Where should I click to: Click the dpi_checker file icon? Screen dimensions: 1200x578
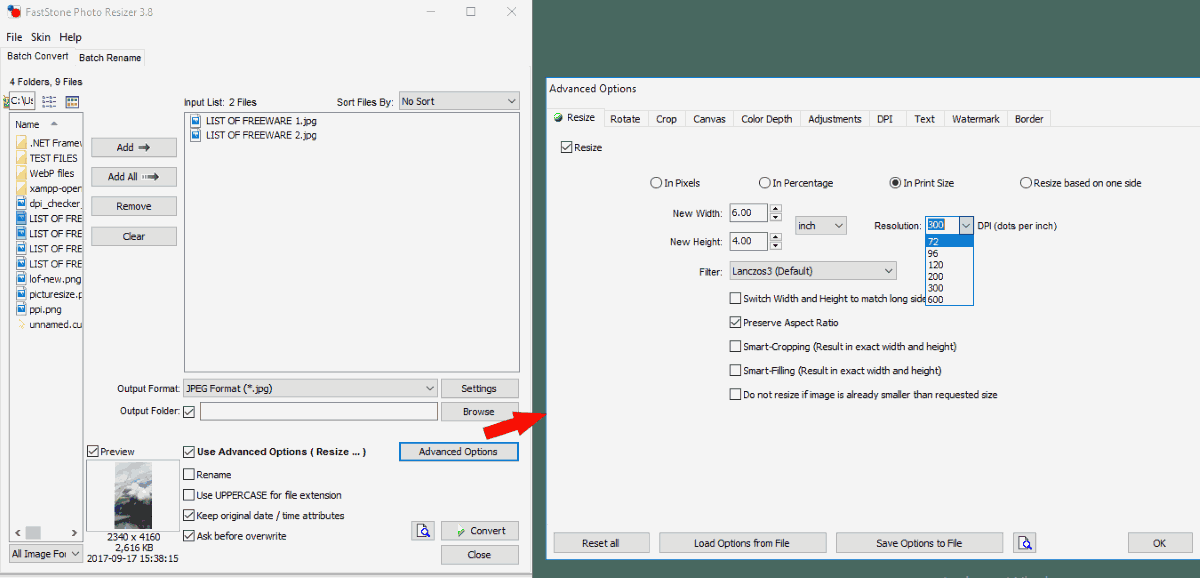[x=21, y=203]
